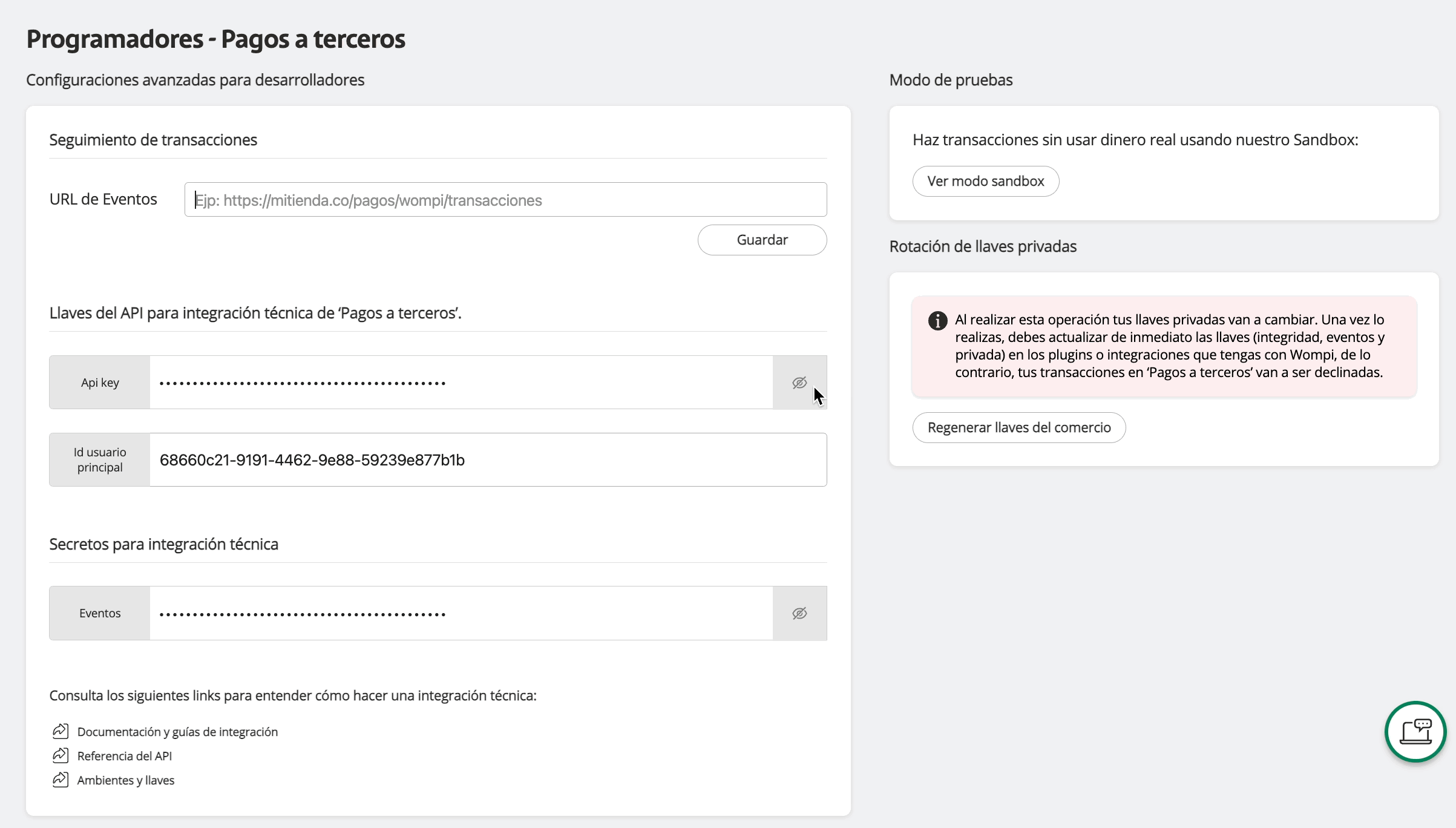1456x828 pixels.
Task: Open the Ambientes y llaves link
Action: [125, 779]
